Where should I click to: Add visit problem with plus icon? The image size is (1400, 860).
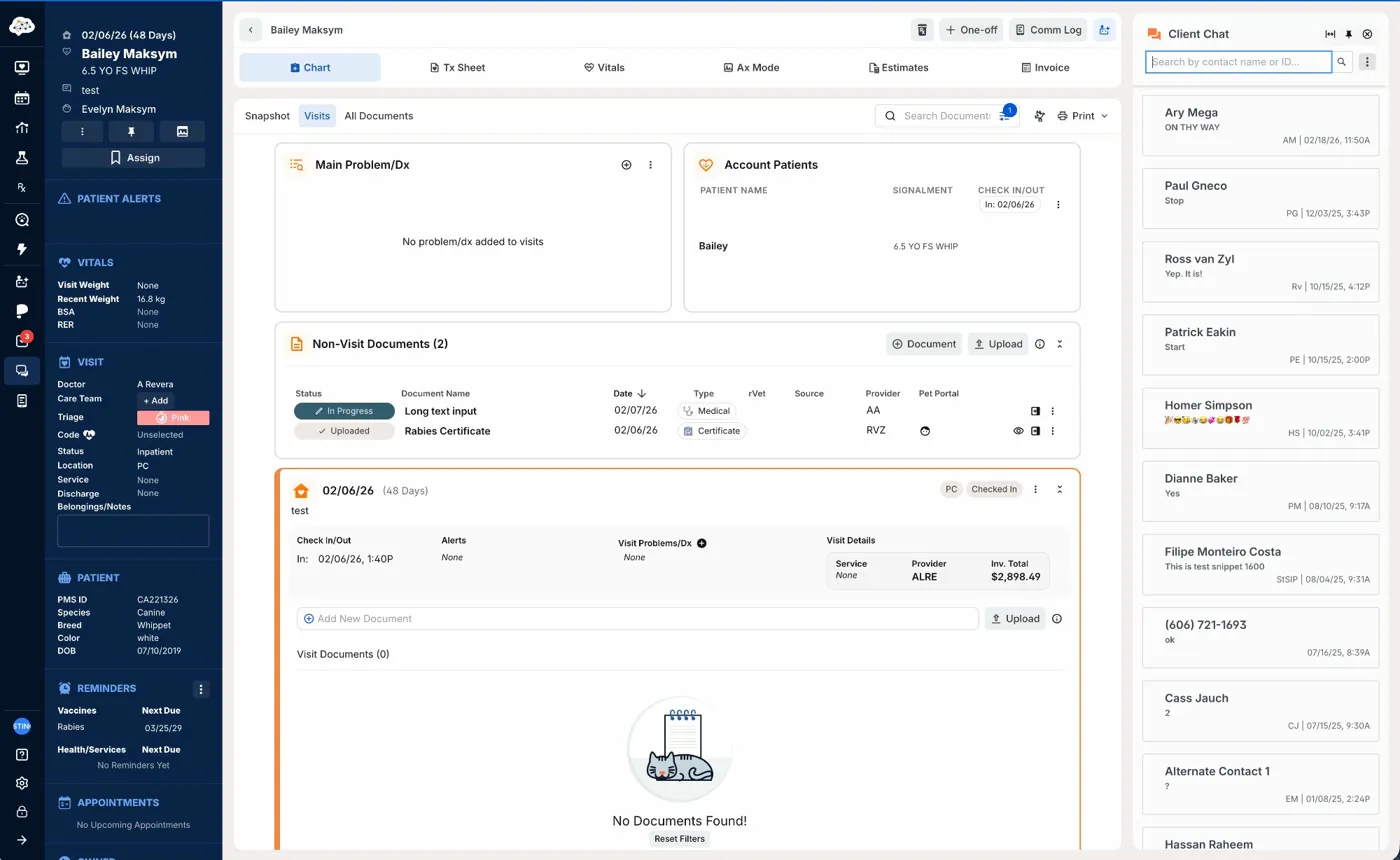(701, 543)
